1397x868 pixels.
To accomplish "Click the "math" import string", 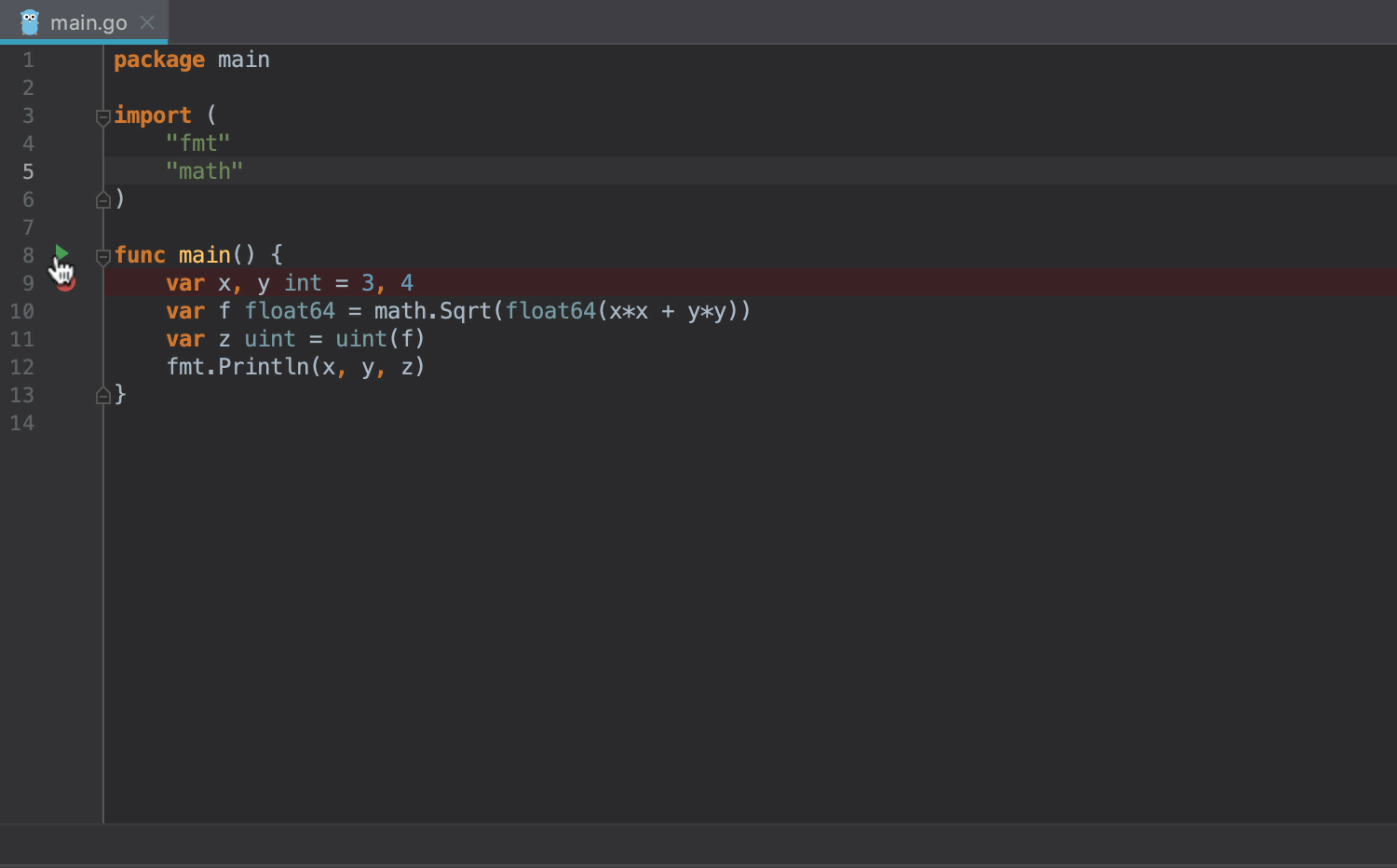I will click(x=204, y=171).
